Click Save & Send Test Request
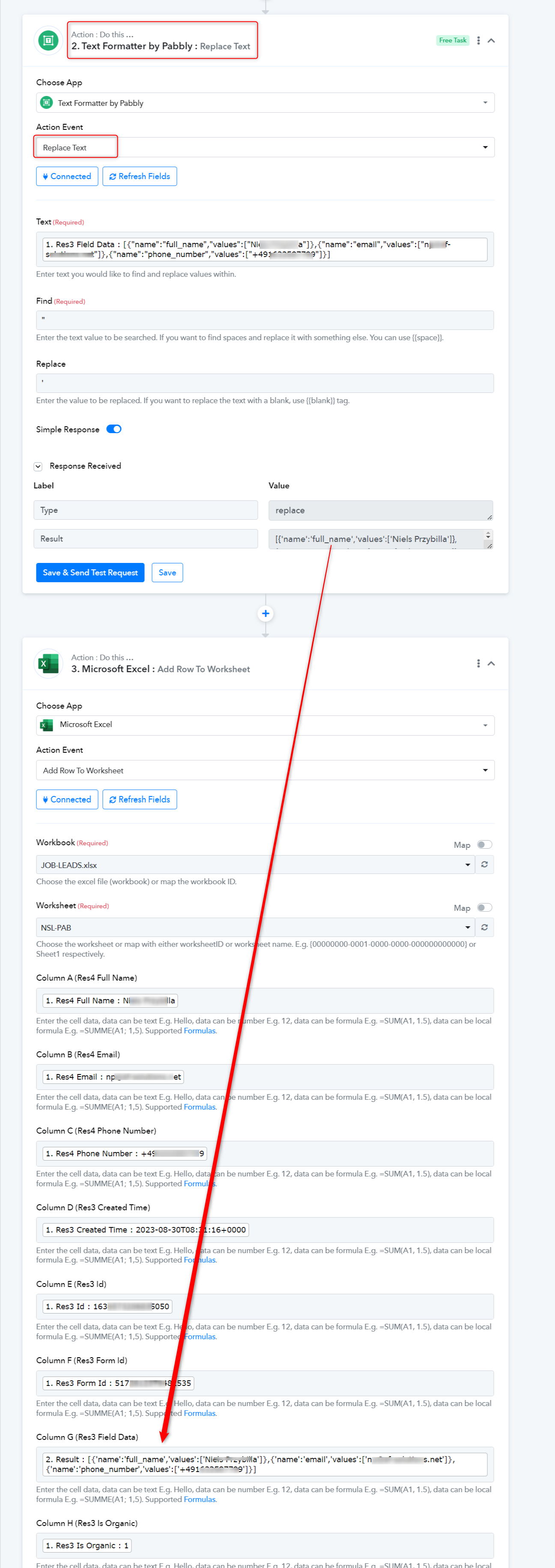 coord(90,573)
